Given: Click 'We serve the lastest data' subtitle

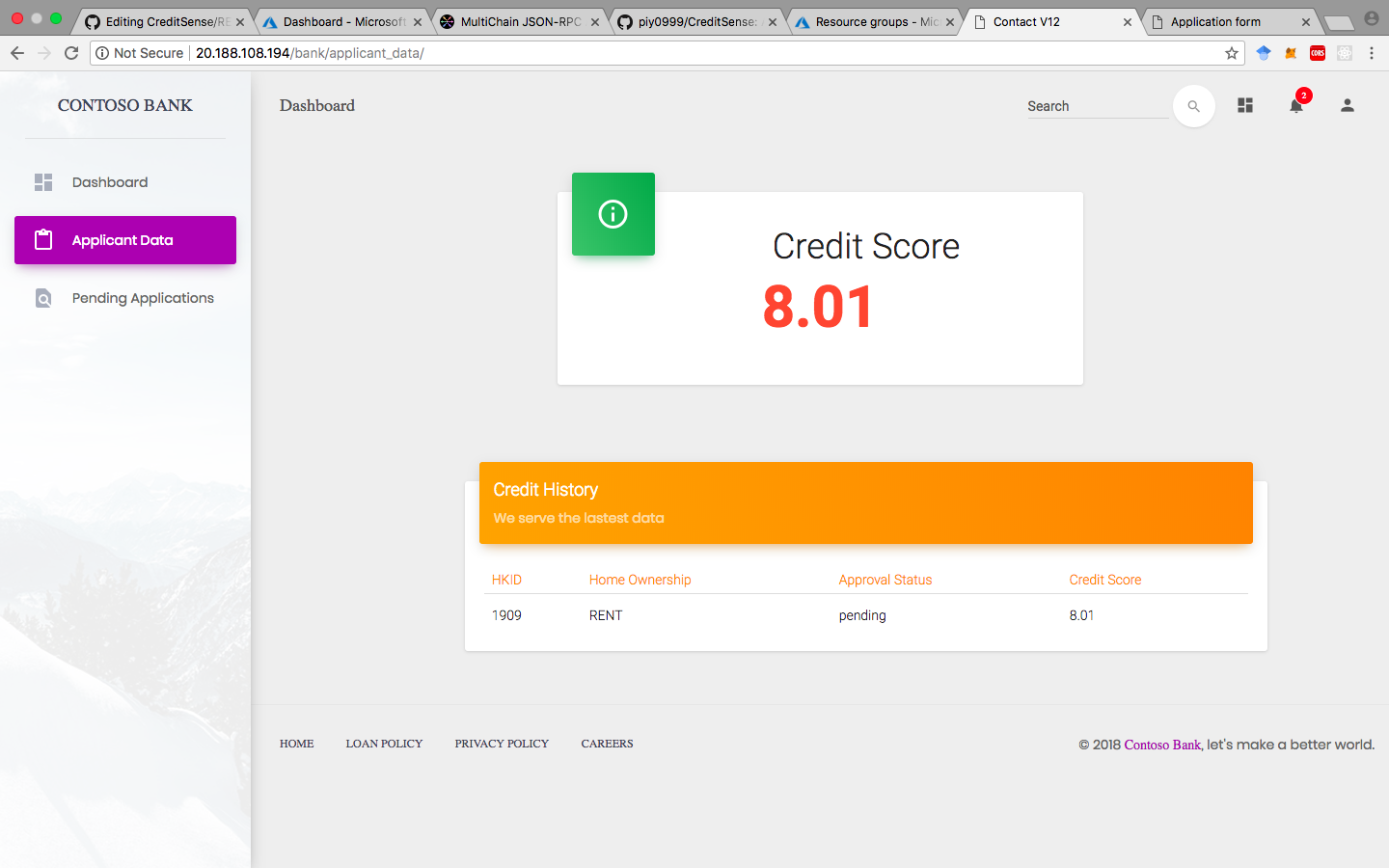Looking at the screenshot, I should pyautogui.click(x=579, y=518).
